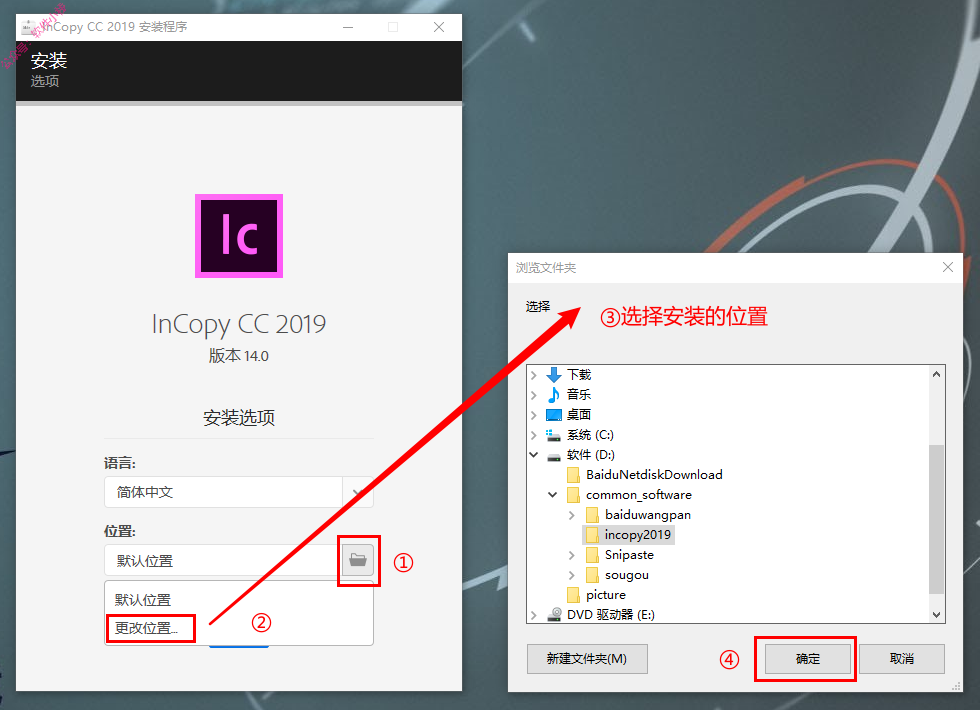
Task: Minimize the InCopy installer window
Action: click(348, 27)
